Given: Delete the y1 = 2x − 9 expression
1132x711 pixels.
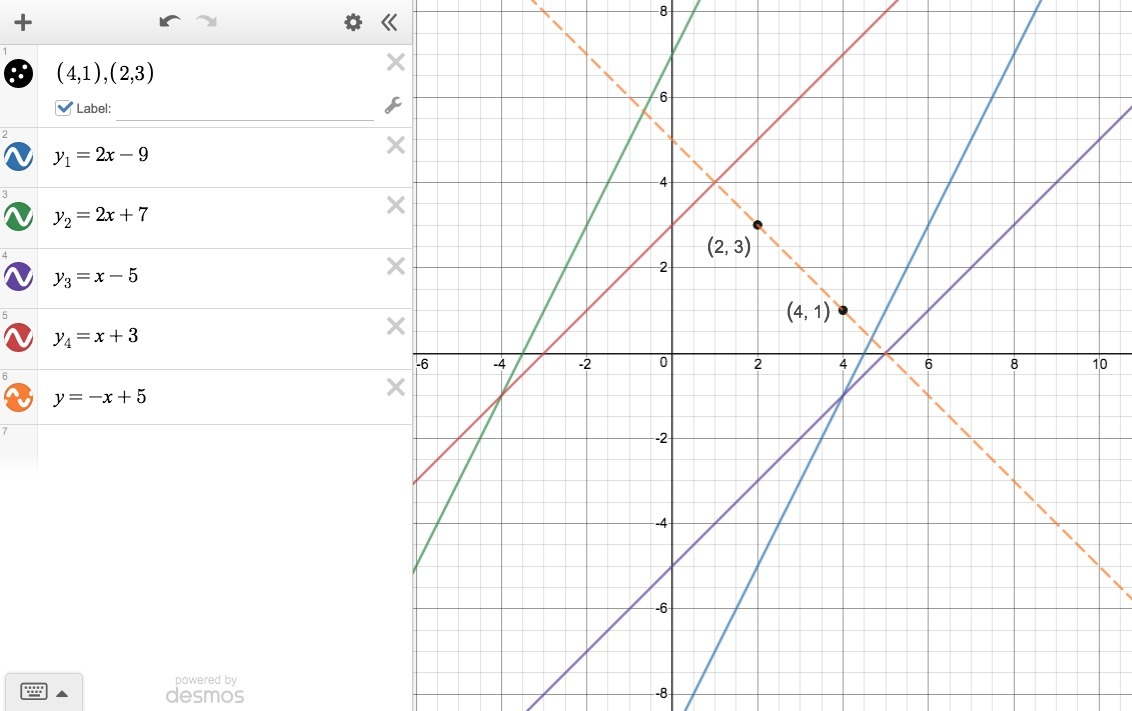Looking at the screenshot, I should pyautogui.click(x=396, y=145).
